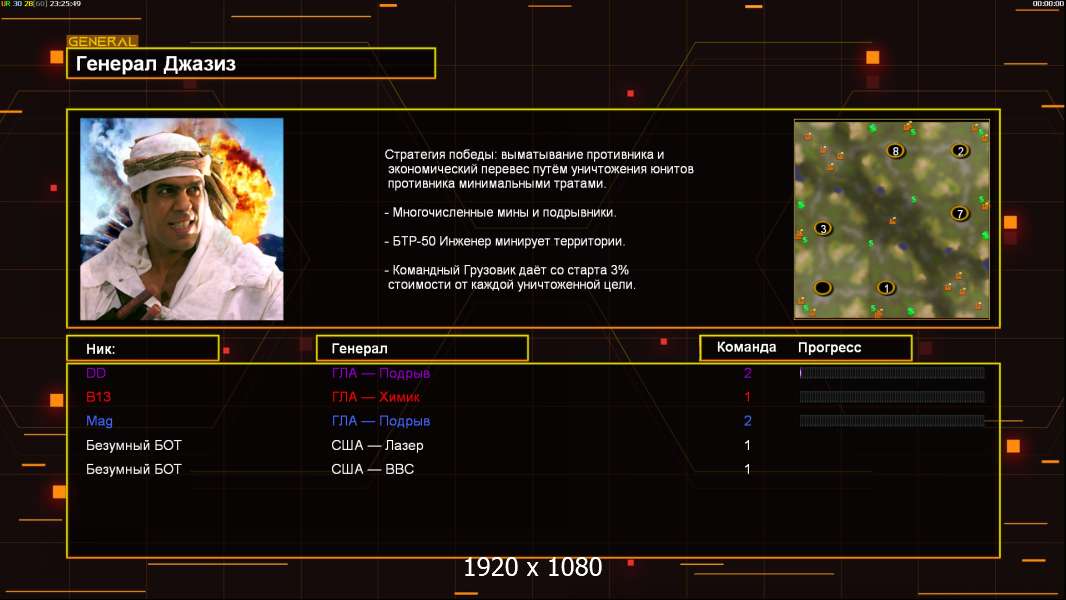Click 'США — ВВС' general entry

(x=373, y=469)
